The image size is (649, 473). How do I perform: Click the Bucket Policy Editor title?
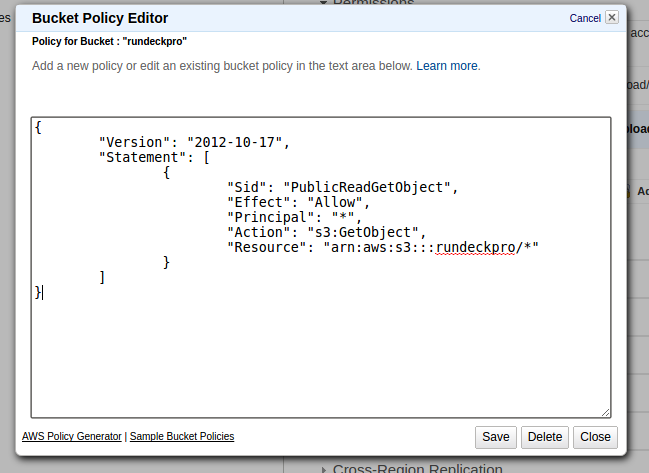click(100, 18)
